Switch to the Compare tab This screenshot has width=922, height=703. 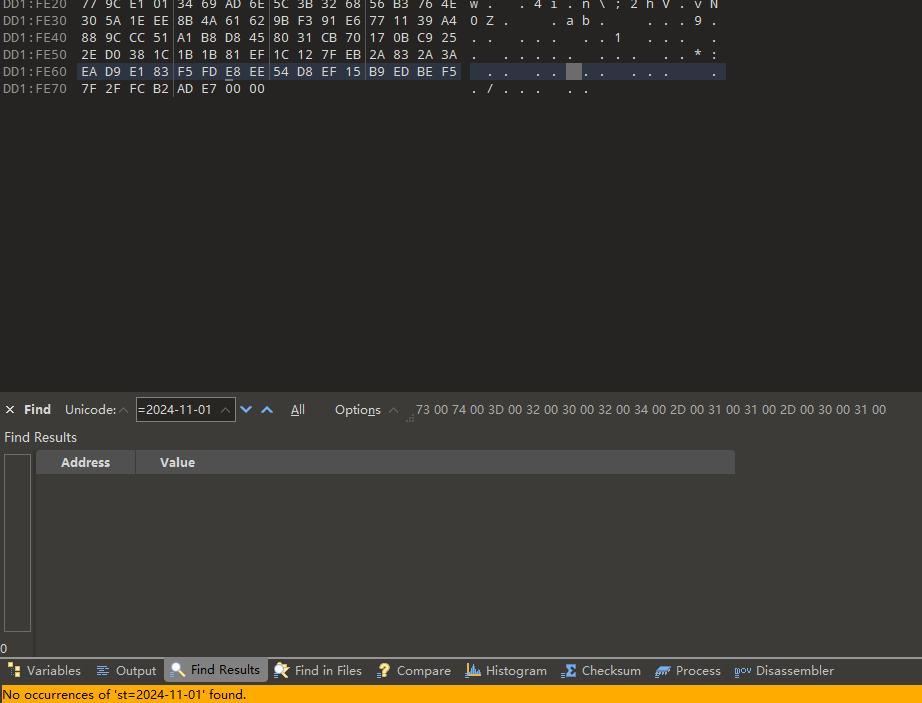pos(415,671)
